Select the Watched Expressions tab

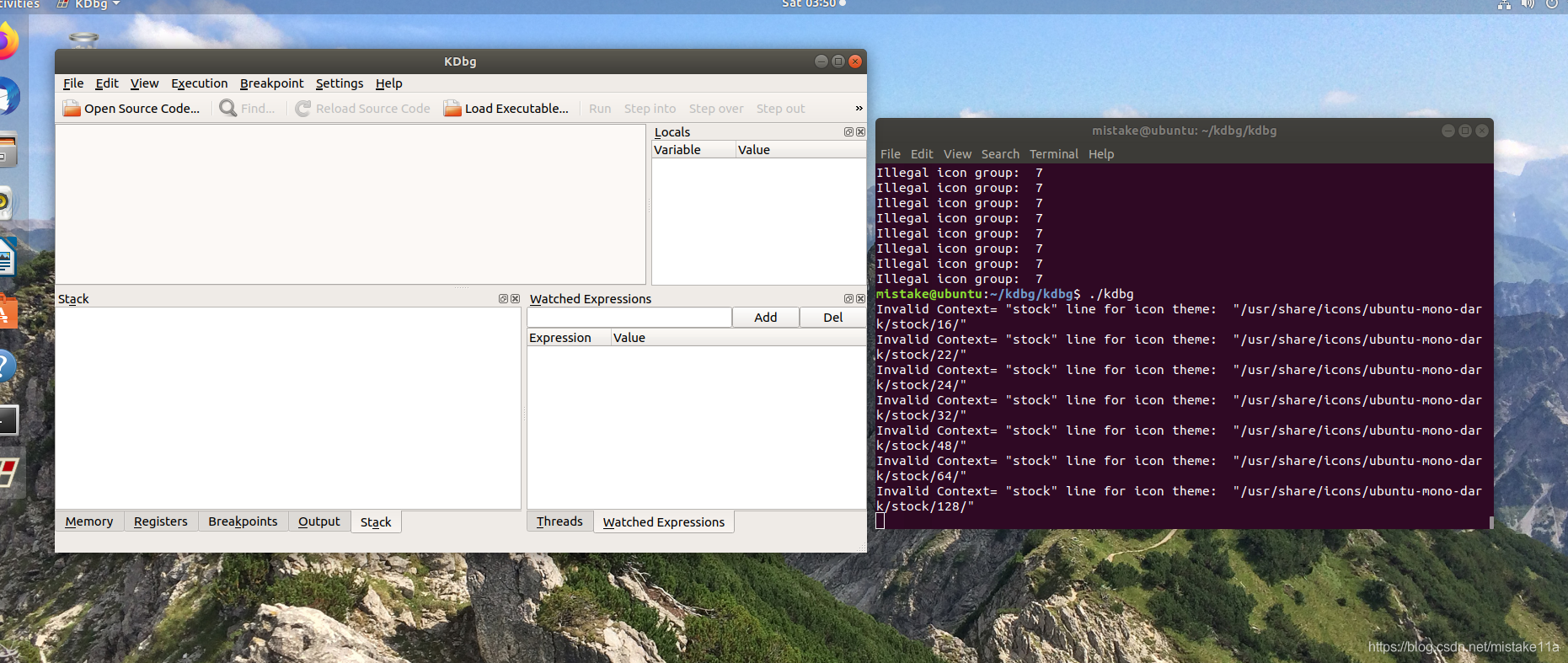click(664, 522)
